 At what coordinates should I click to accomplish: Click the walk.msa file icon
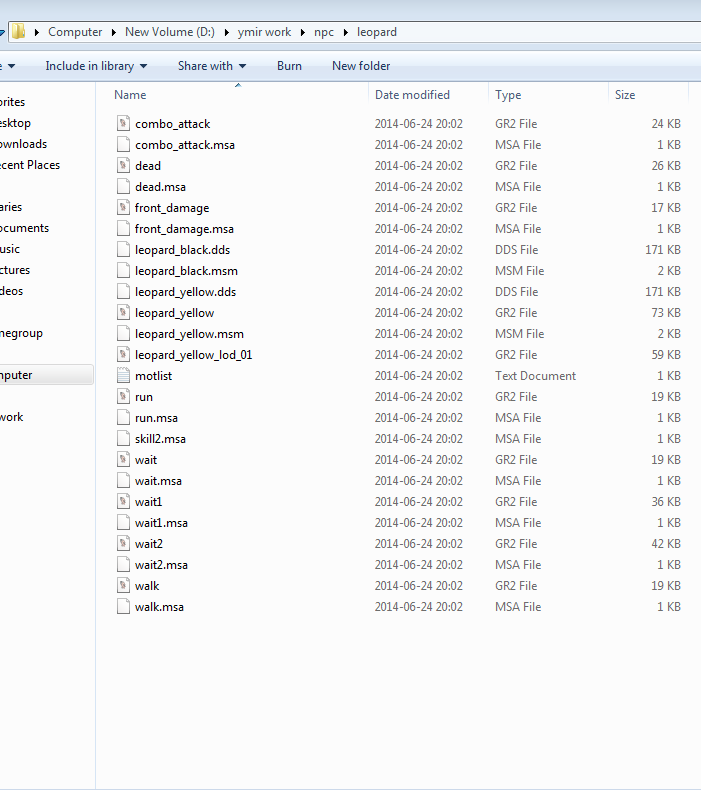pyautogui.click(x=123, y=607)
